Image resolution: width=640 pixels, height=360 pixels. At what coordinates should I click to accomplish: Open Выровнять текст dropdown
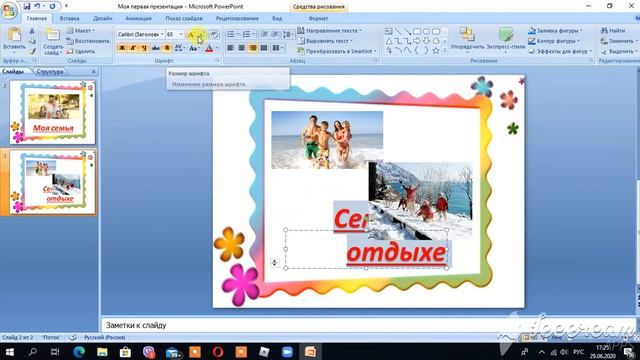coord(325,41)
